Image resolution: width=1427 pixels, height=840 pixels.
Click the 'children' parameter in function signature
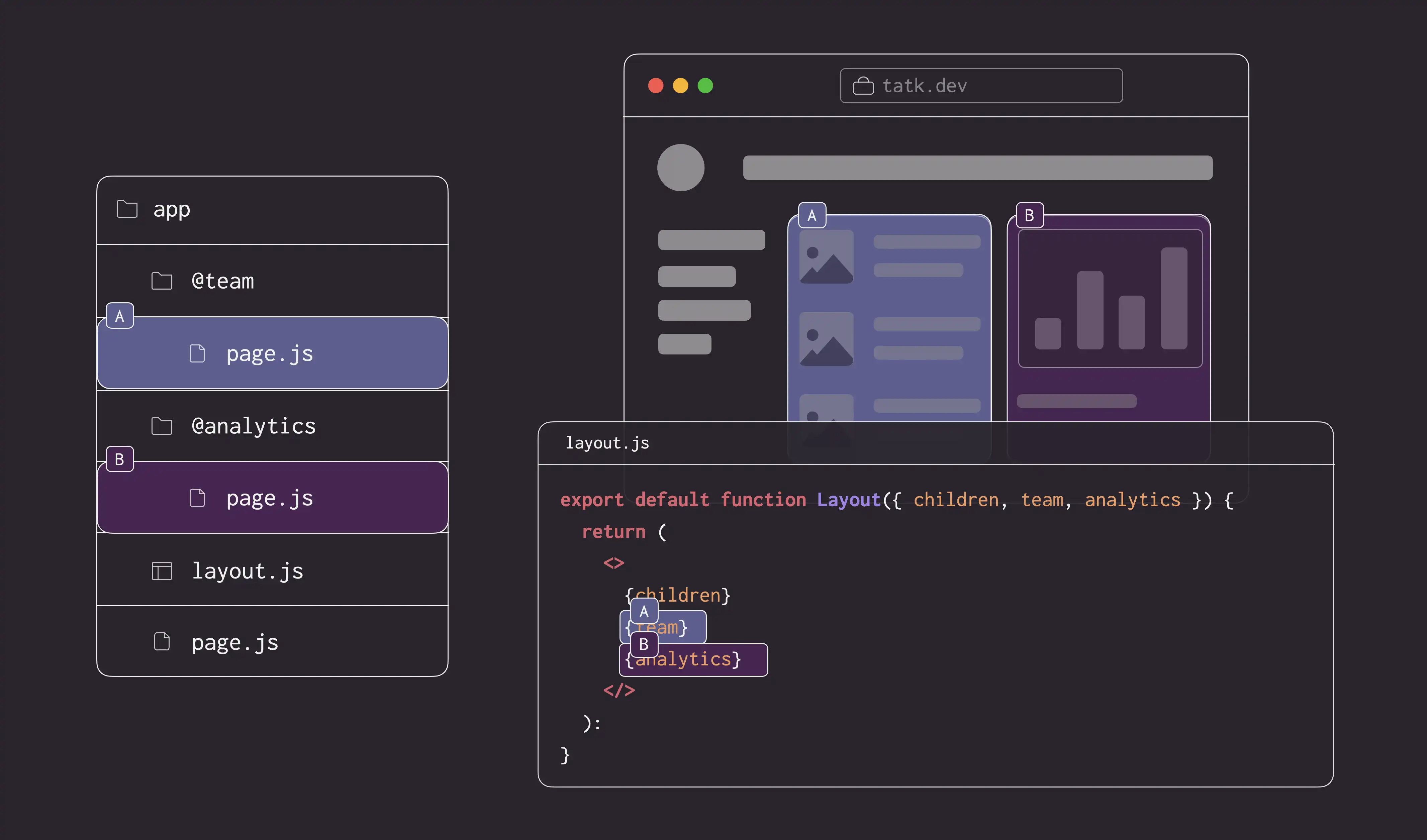point(956,500)
